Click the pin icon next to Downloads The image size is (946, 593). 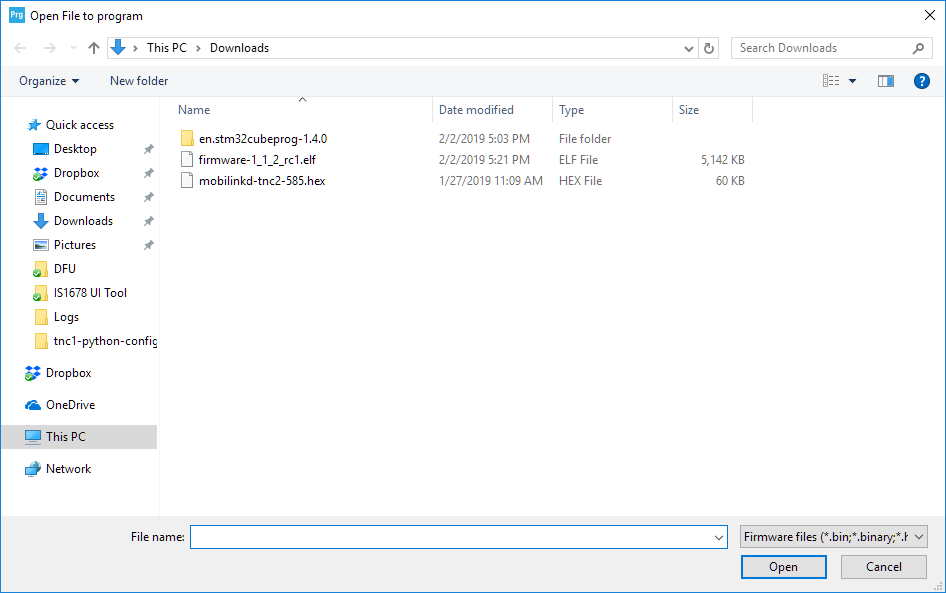click(x=148, y=221)
